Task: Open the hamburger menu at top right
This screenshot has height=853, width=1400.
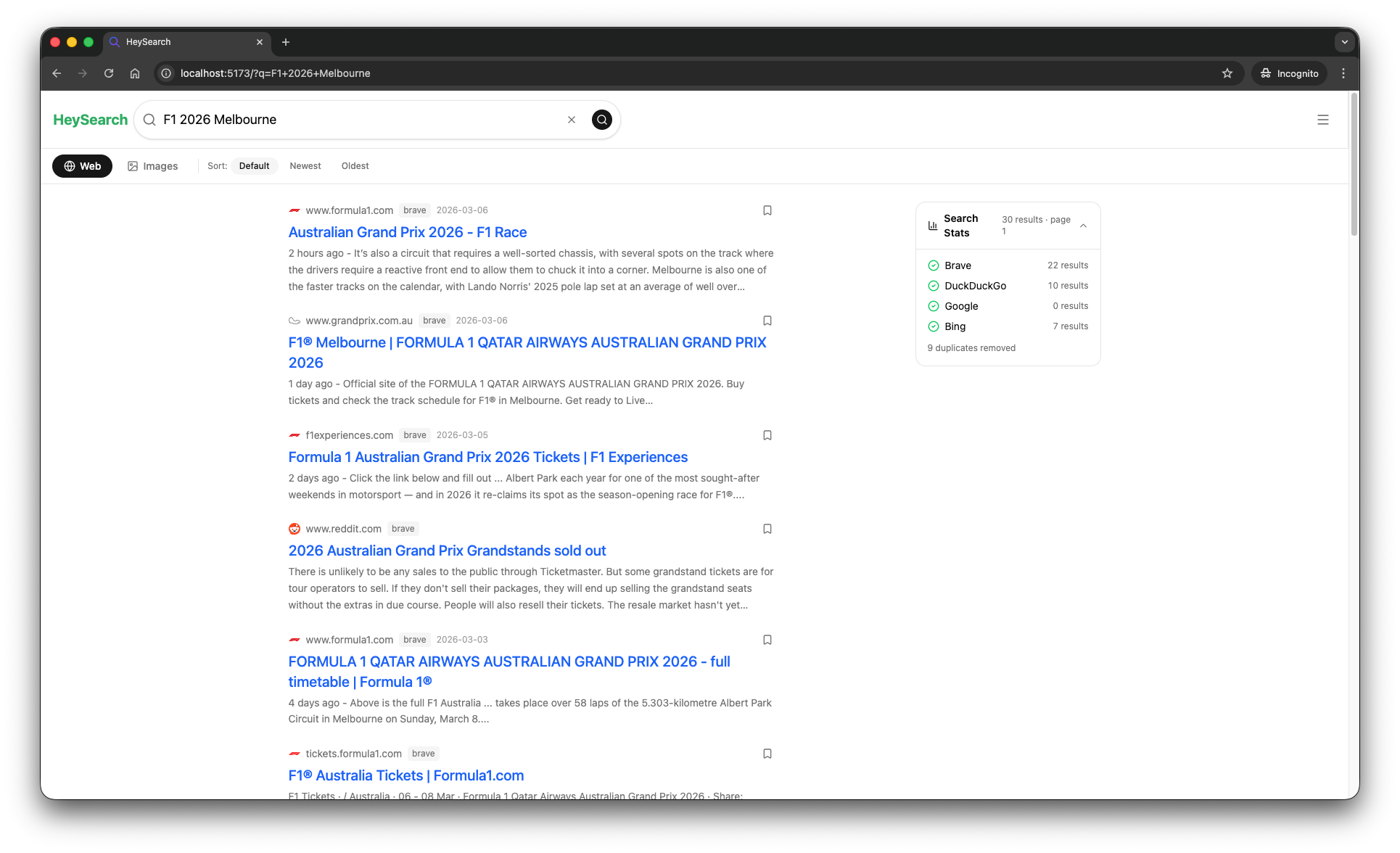Action: pyautogui.click(x=1322, y=120)
